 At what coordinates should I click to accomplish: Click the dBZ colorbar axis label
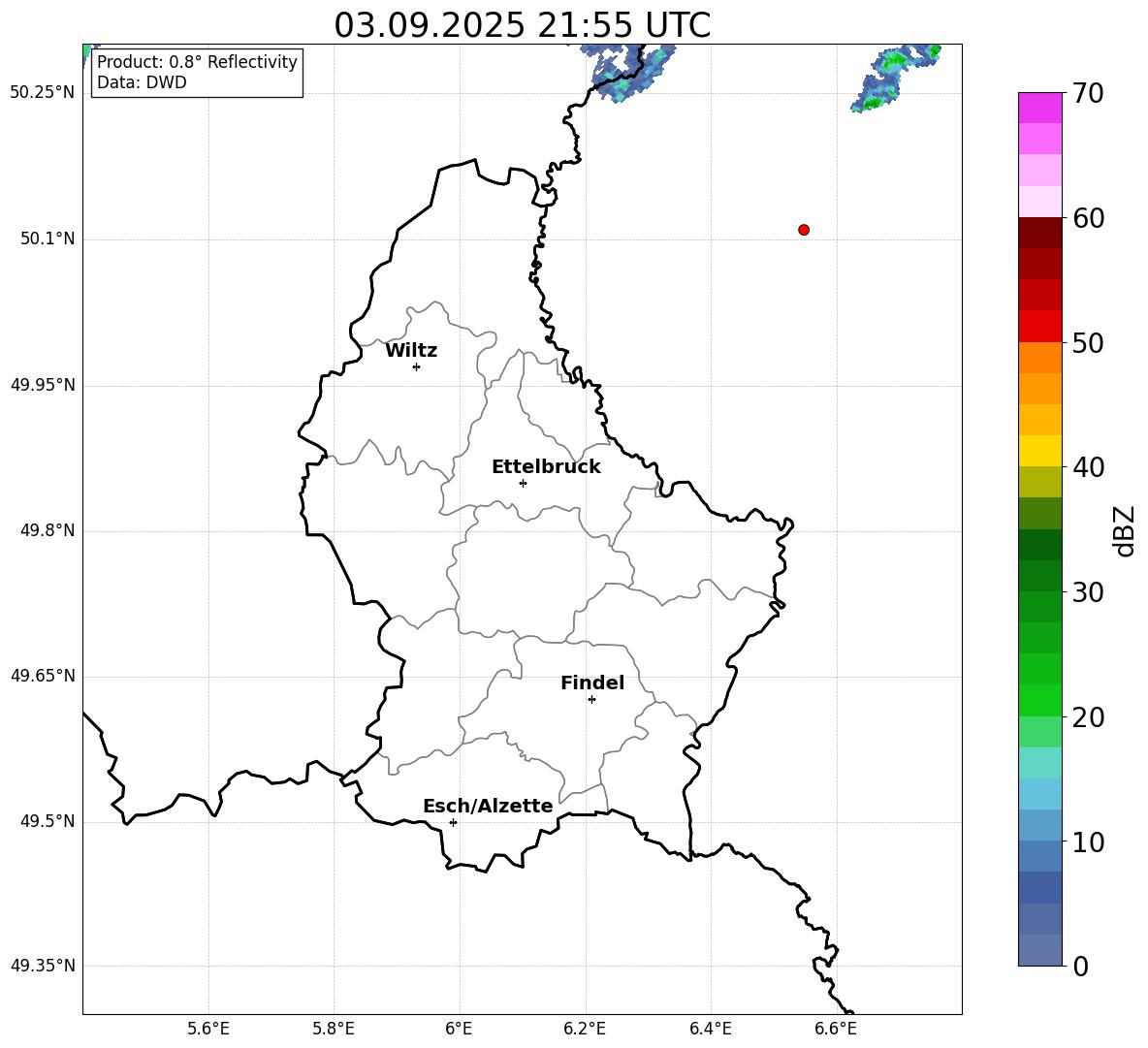click(x=1125, y=530)
